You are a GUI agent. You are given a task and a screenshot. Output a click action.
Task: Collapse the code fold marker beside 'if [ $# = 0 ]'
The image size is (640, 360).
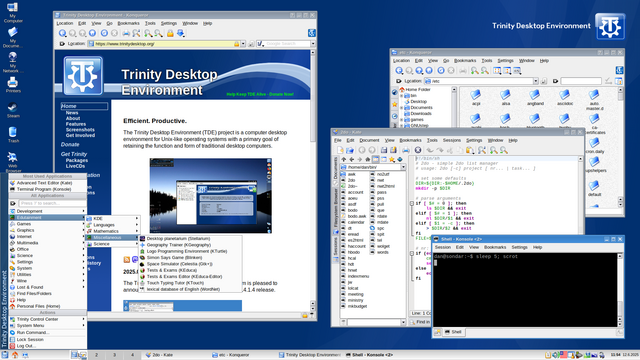click(411, 203)
